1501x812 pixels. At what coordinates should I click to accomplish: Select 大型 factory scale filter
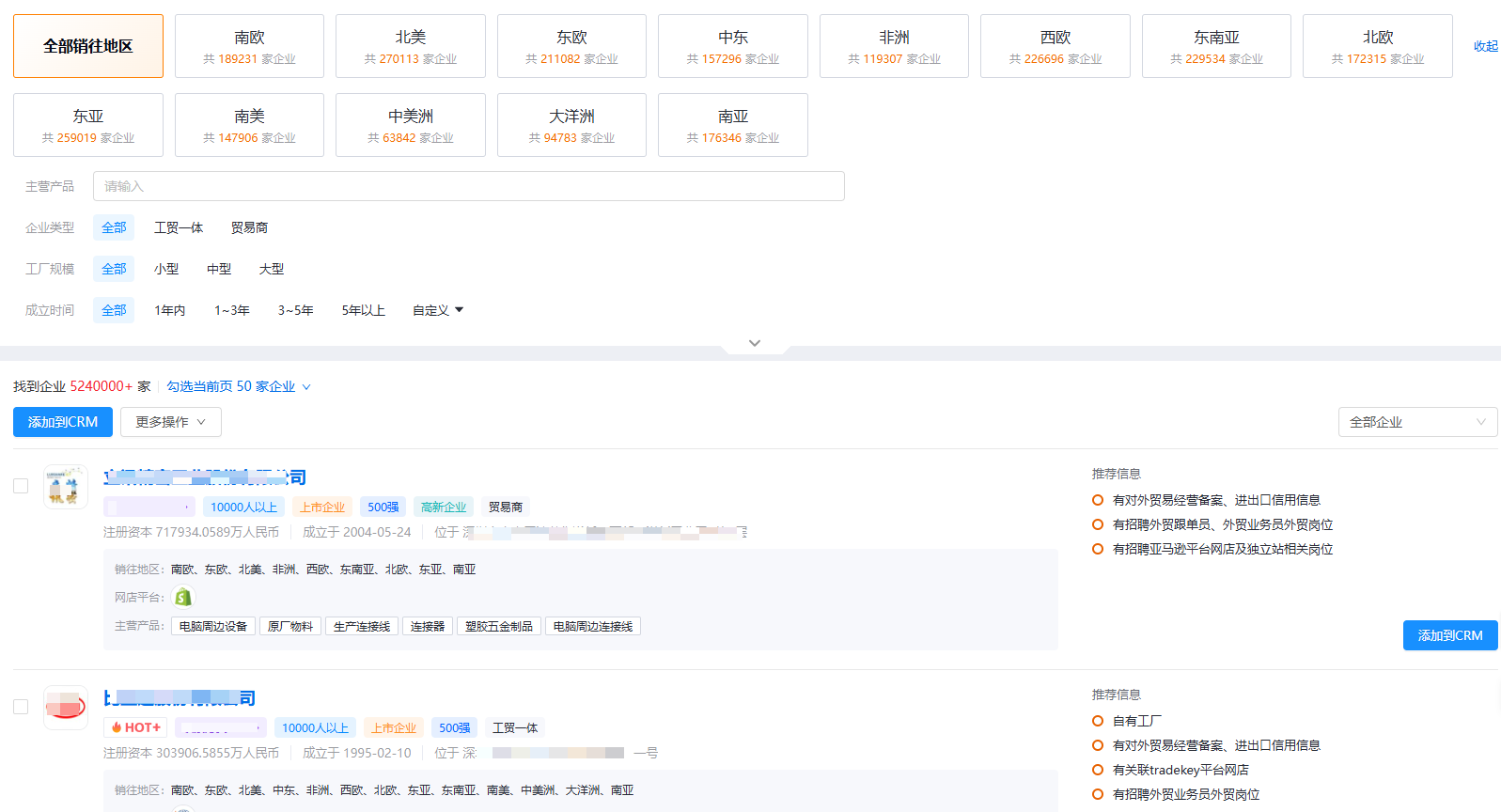(272, 269)
